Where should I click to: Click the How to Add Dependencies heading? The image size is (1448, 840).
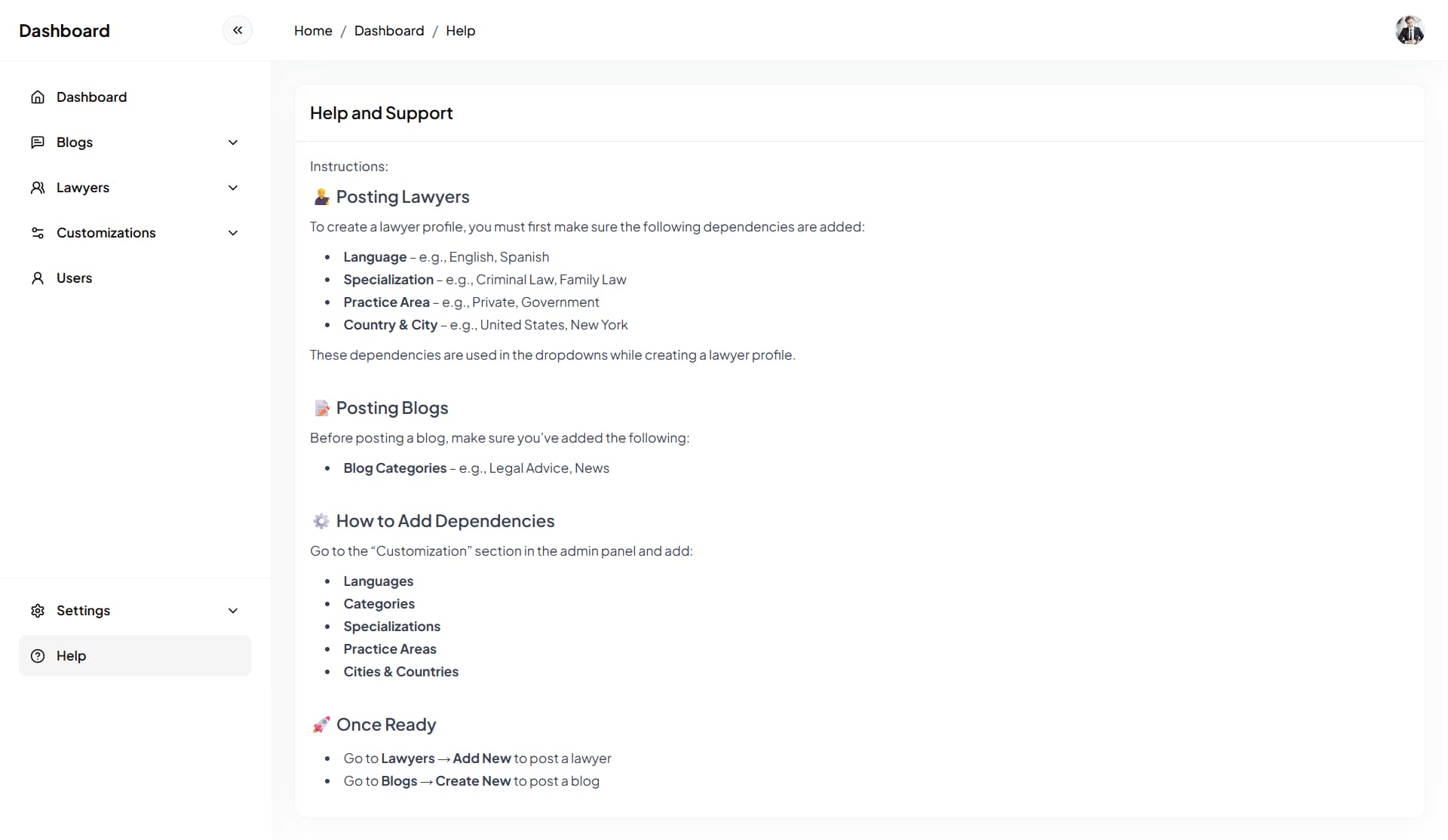[x=445, y=521]
